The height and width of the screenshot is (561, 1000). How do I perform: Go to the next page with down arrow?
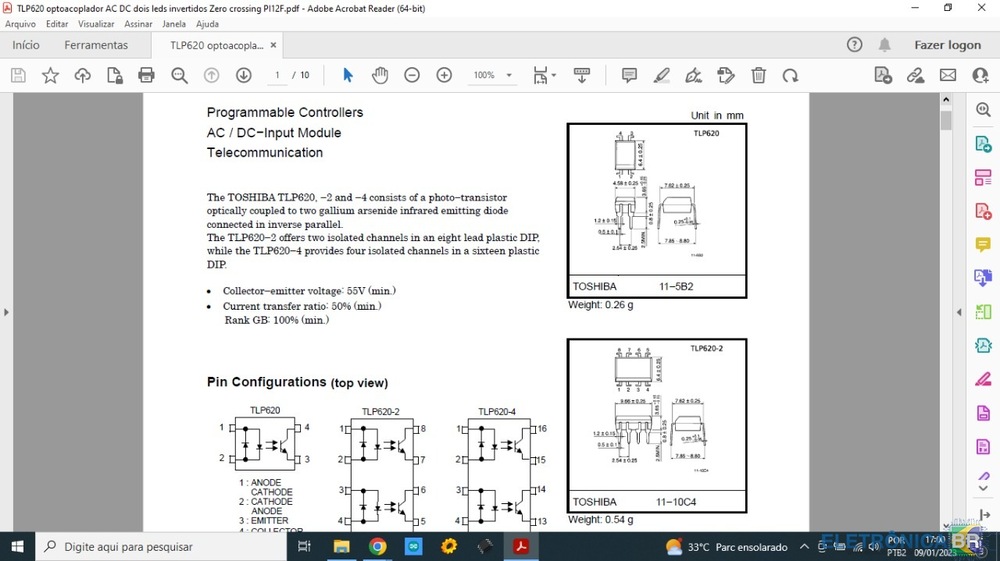(243, 75)
